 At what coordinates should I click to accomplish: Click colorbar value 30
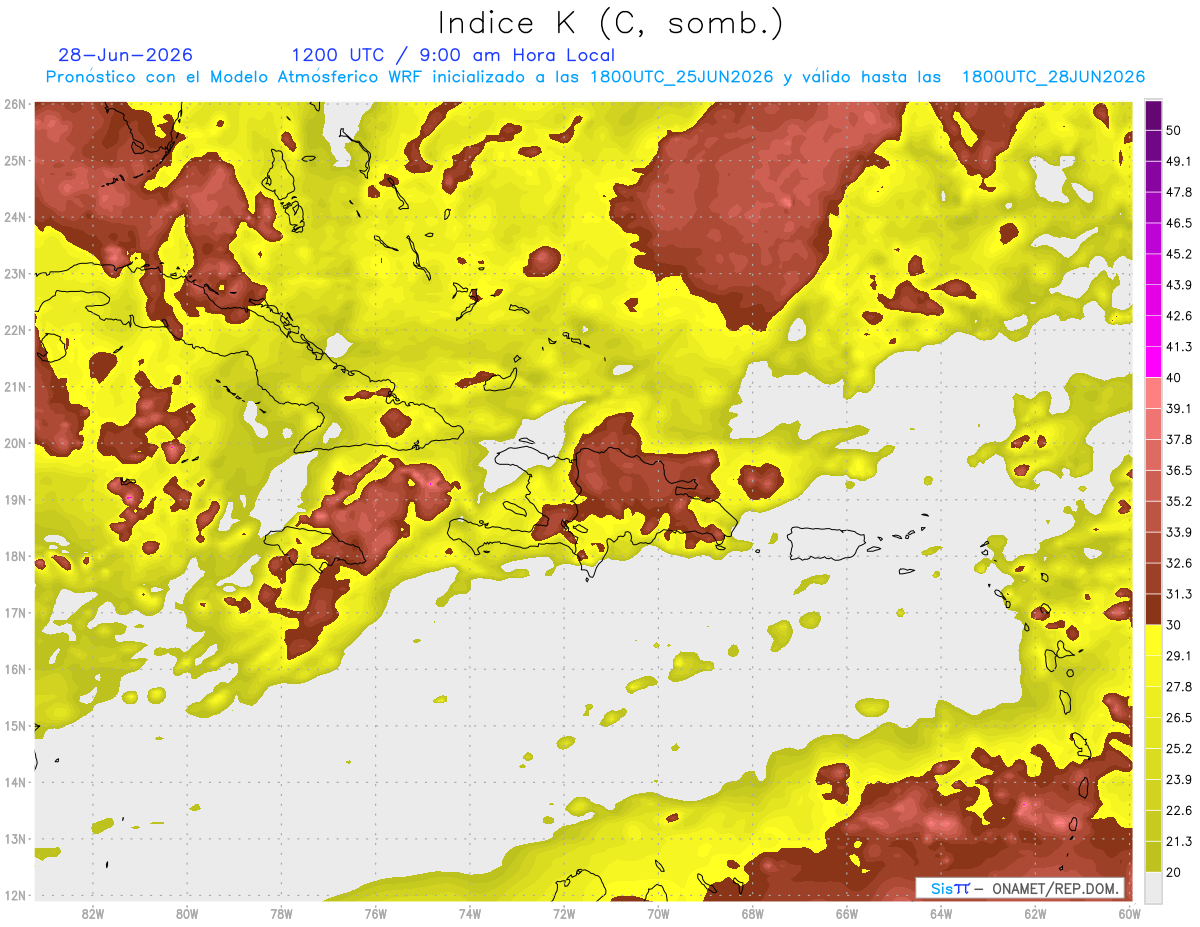point(1176,625)
